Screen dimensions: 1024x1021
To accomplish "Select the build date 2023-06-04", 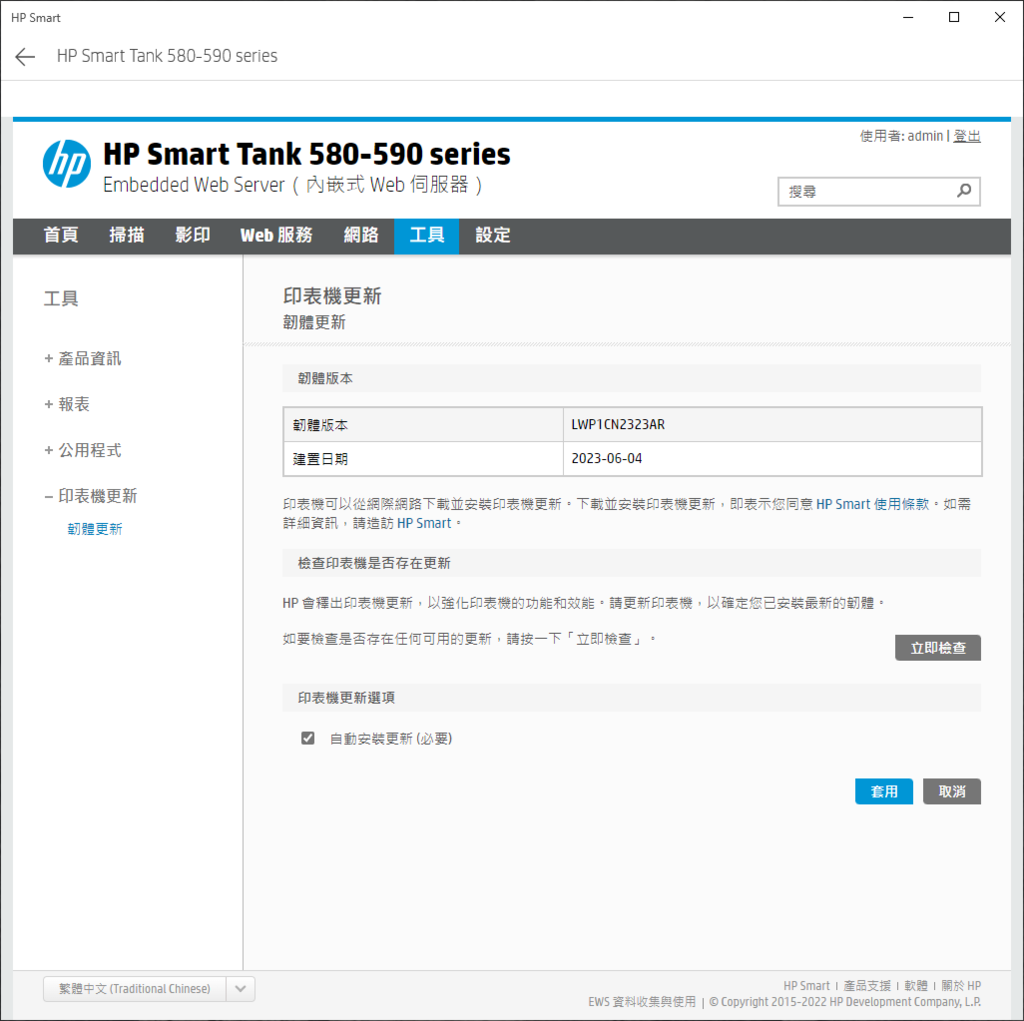I will (x=773, y=459).
